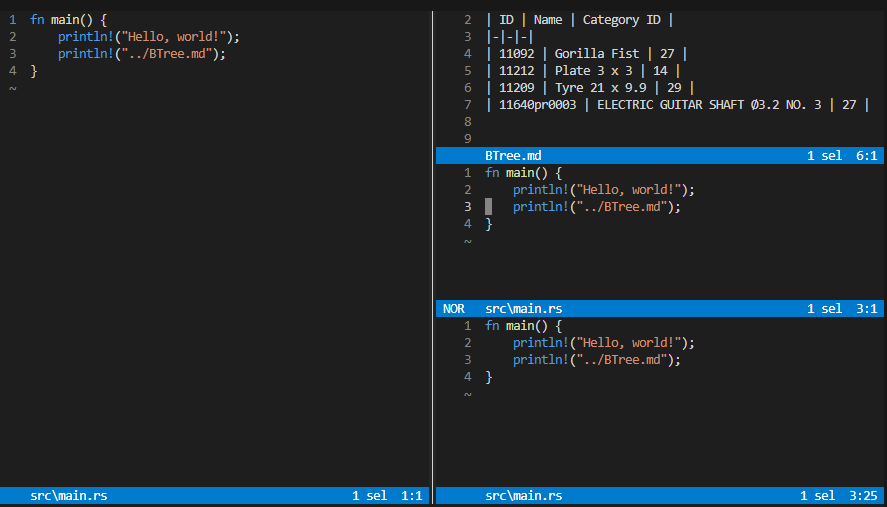The height and width of the screenshot is (507, 887).
Task: Click the closing brace in the left pane
Action: (33, 71)
